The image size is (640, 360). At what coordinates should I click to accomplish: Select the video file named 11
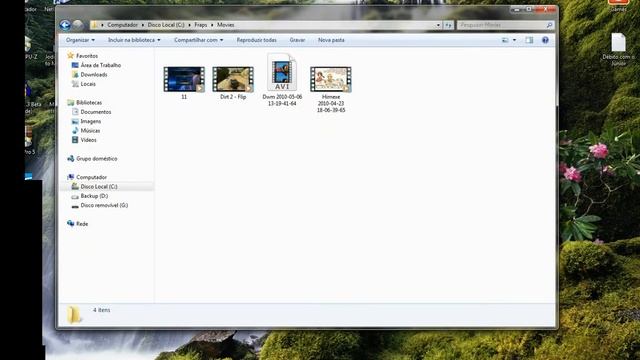tap(184, 83)
